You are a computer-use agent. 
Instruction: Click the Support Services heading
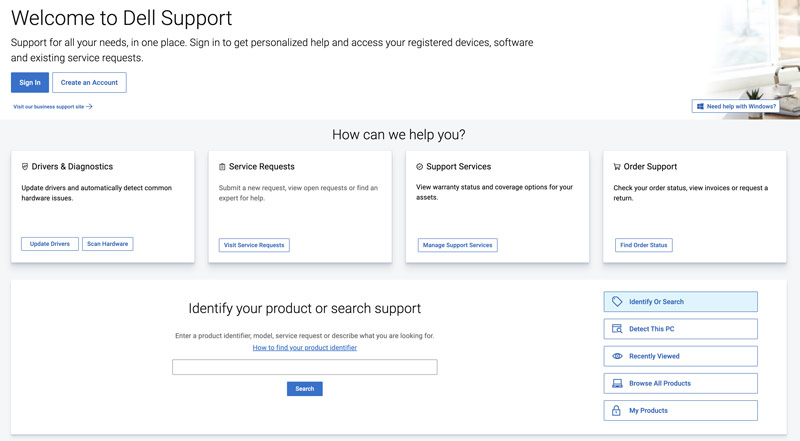[x=459, y=166]
